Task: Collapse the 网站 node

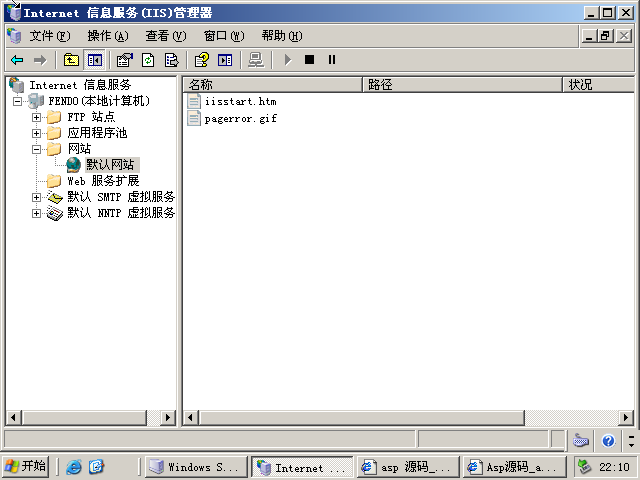Action: point(36,149)
